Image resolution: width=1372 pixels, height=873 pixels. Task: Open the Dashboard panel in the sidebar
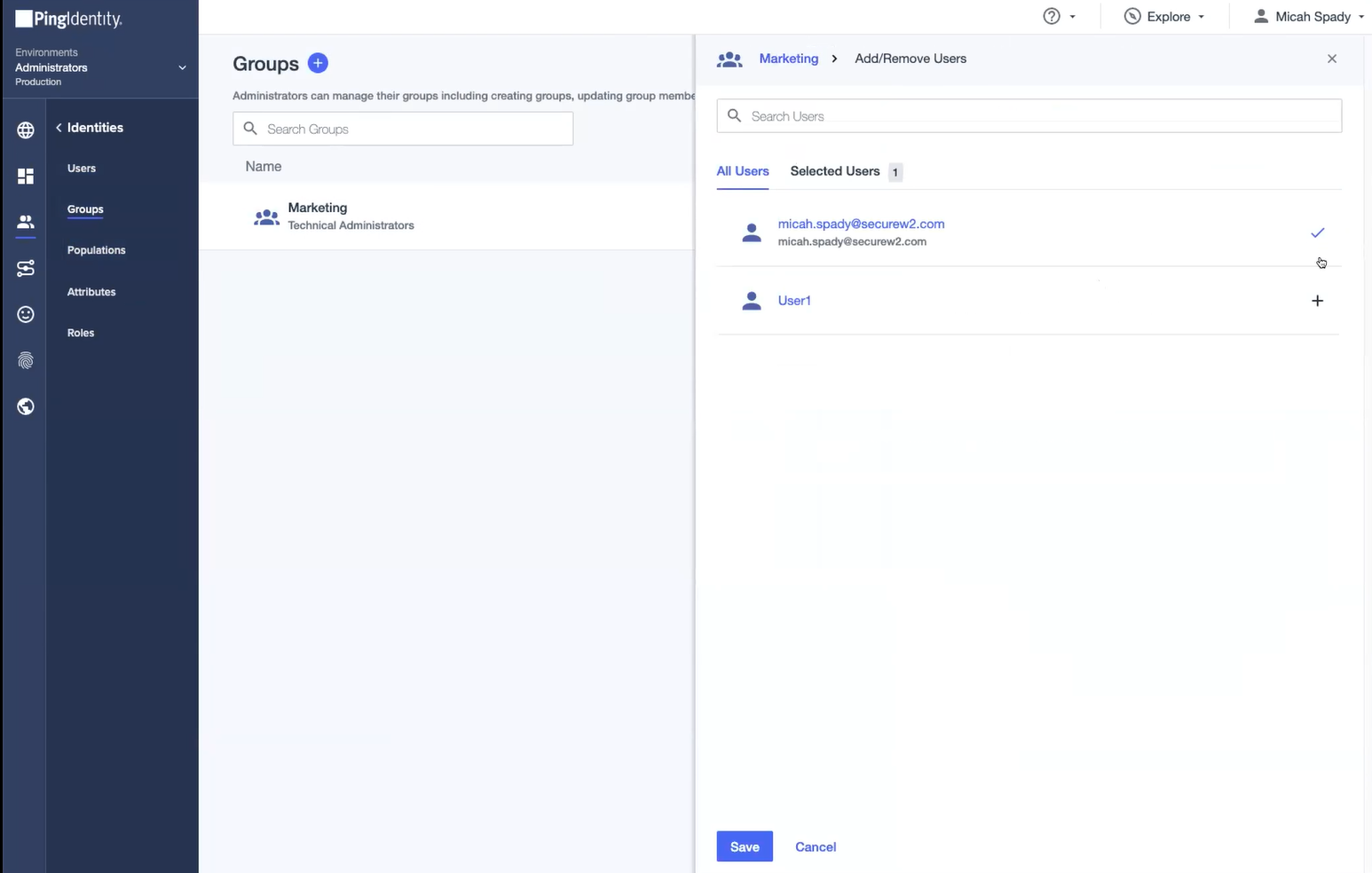pyautogui.click(x=25, y=176)
